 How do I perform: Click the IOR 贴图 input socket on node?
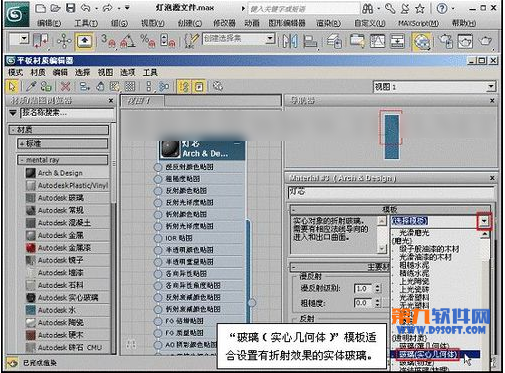pos(158,238)
